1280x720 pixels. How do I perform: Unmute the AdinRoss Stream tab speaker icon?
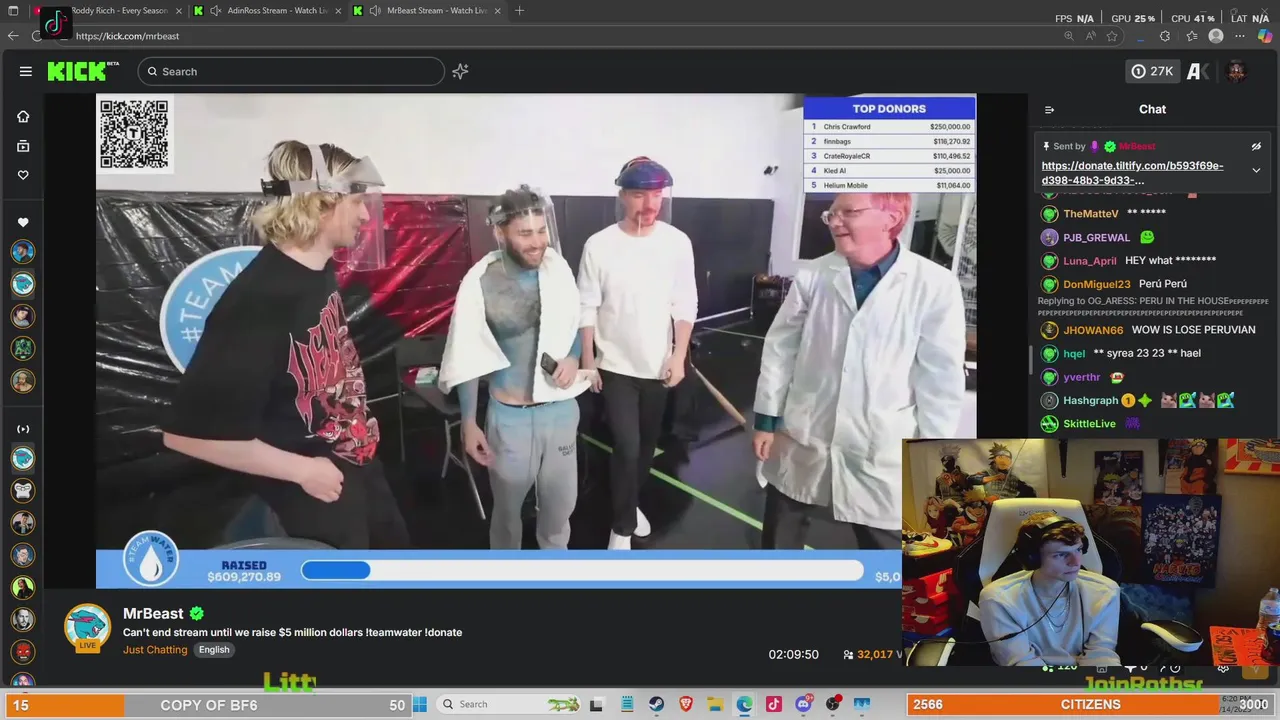pos(215,10)
